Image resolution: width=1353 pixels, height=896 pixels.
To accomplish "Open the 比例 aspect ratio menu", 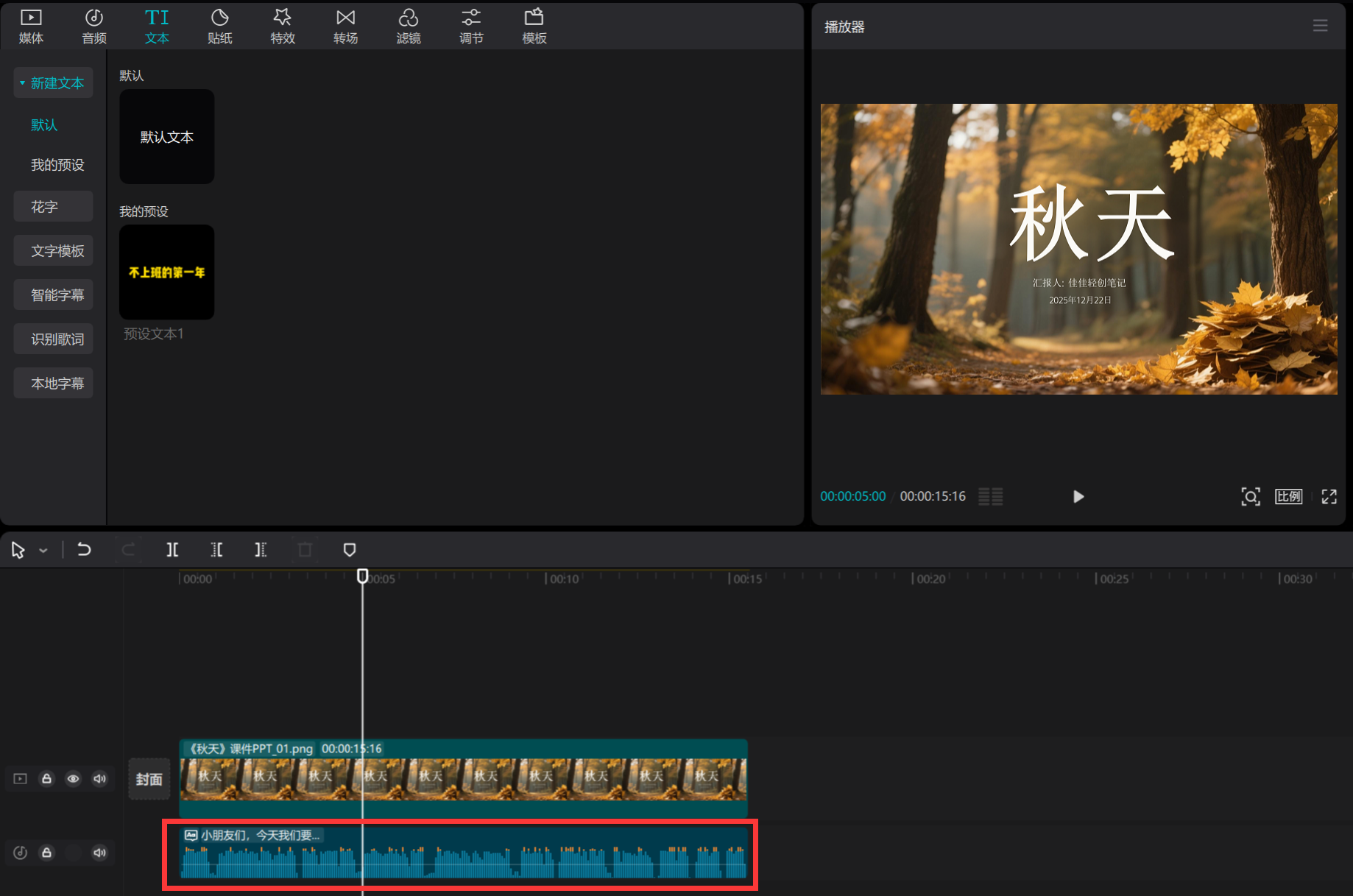I will (1288, 497).
